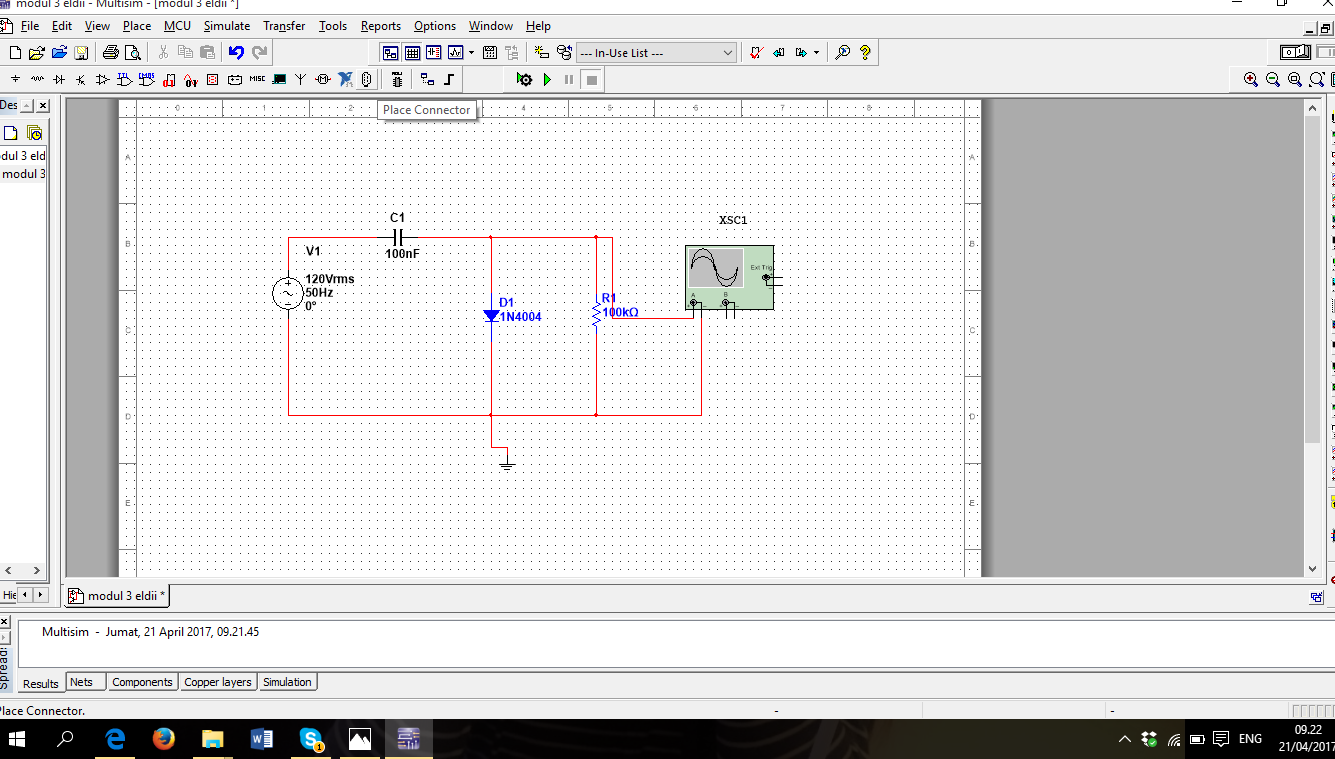Open the Options menu
This screenshot has height=759, width=1335.
point(435,26)
